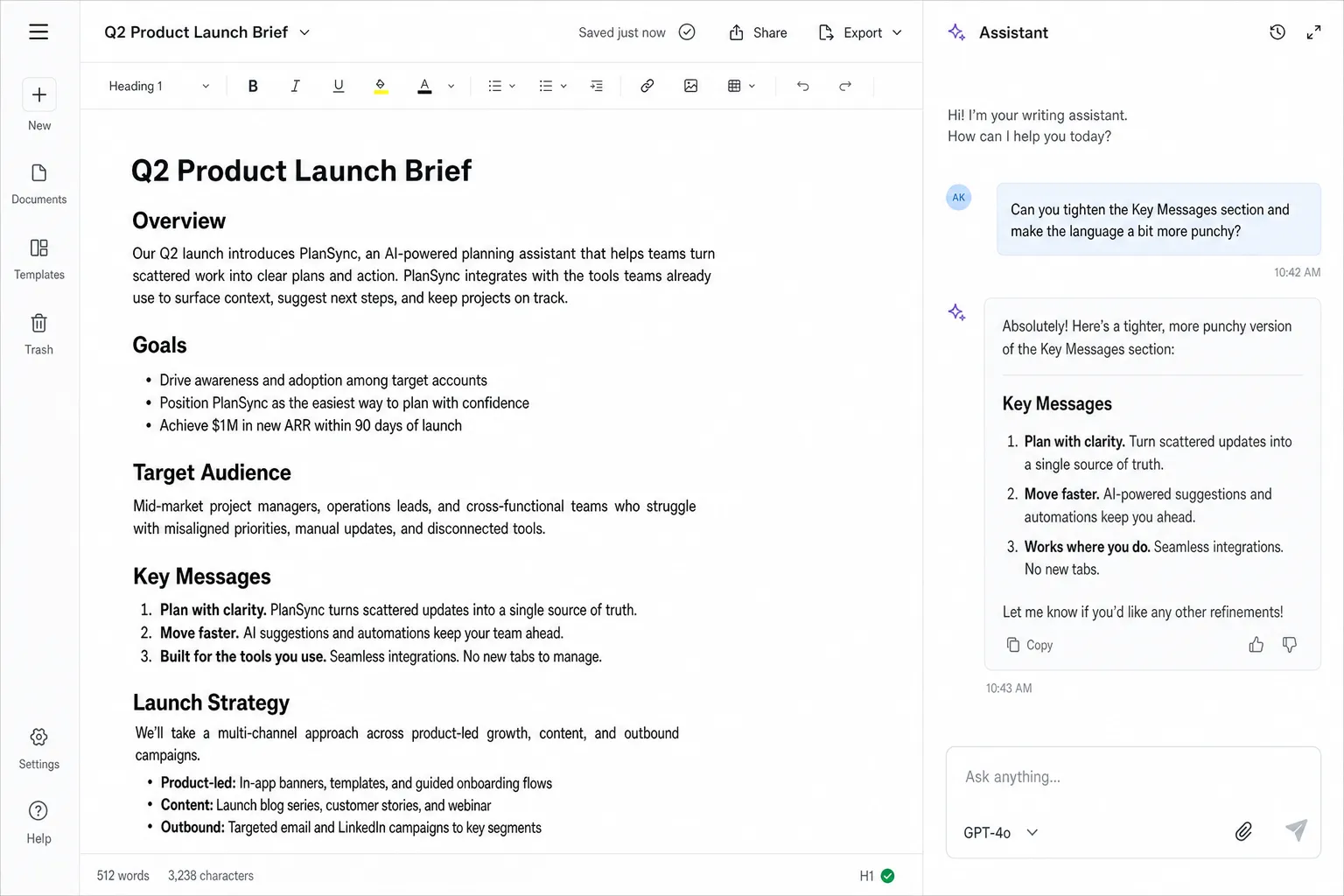Image resolution: width=1344 pixels, height=896 pixels.
Task: Click the indent icon in toolbar
Action: [x=597, y=86]
